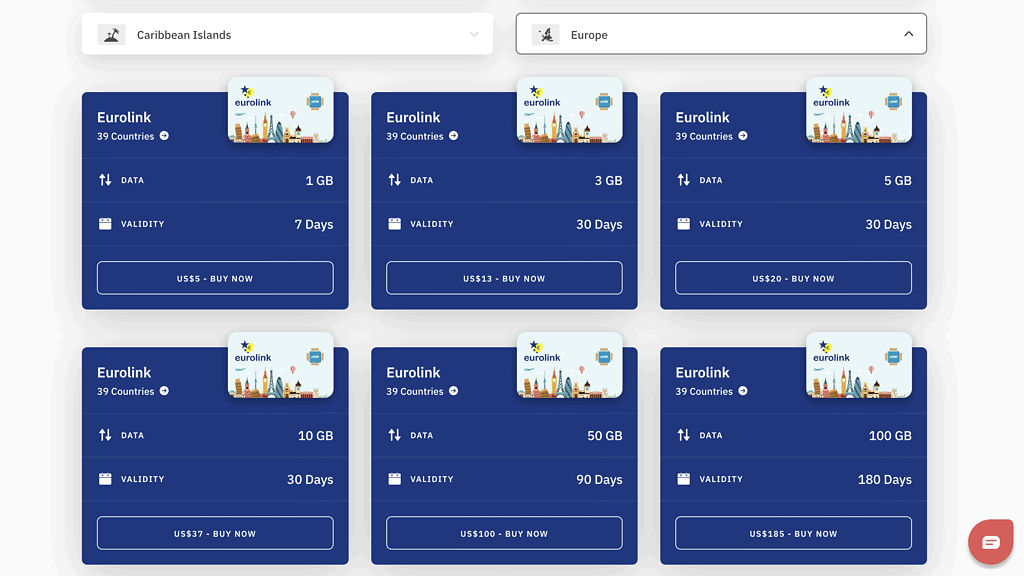1024x576 pixels.
Task: Buy the US$100 Eurolink 50 GB plan
Action: (x=504, y=534)
